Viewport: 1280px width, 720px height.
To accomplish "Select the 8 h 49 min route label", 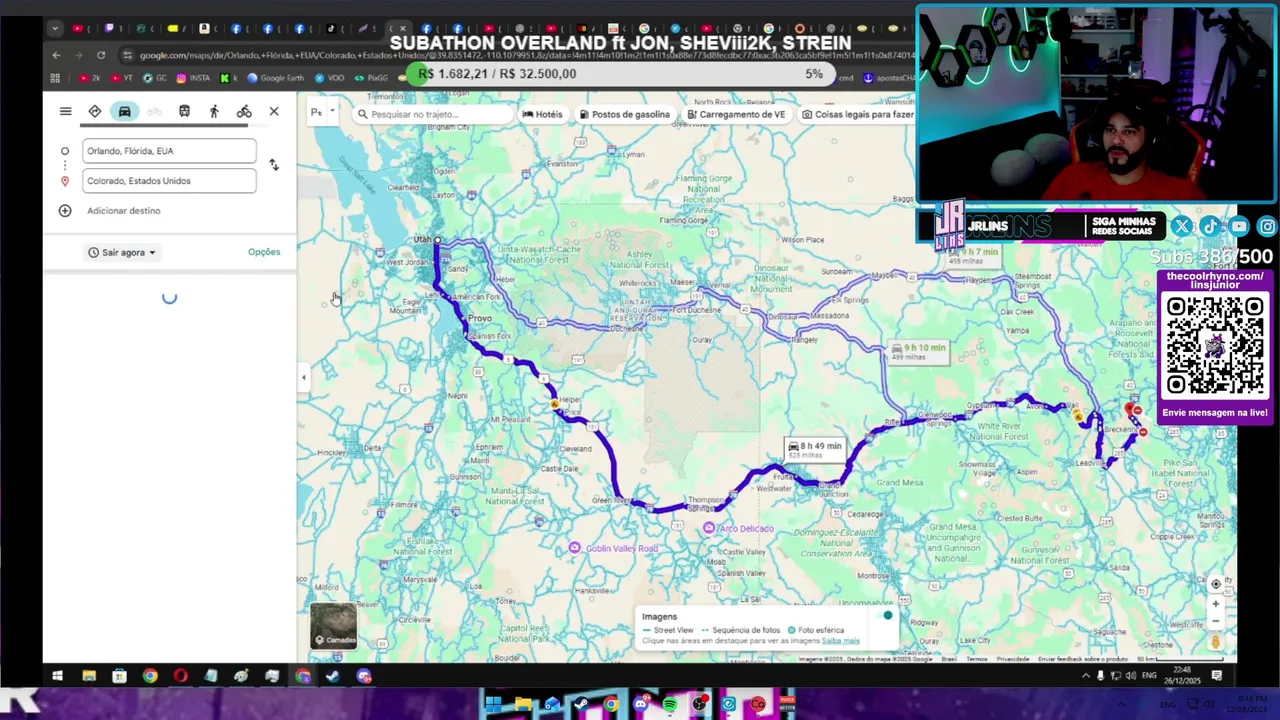I will pos(815,450).
